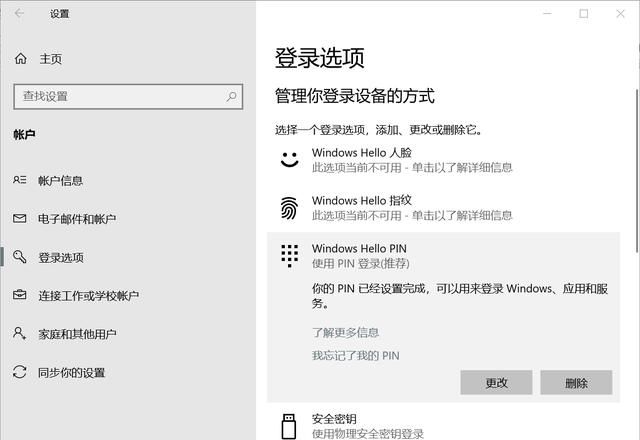640x440 pixels.
Task: Click the briefcase icon for 连接工作或学校帐户
Action: (20, 295)
